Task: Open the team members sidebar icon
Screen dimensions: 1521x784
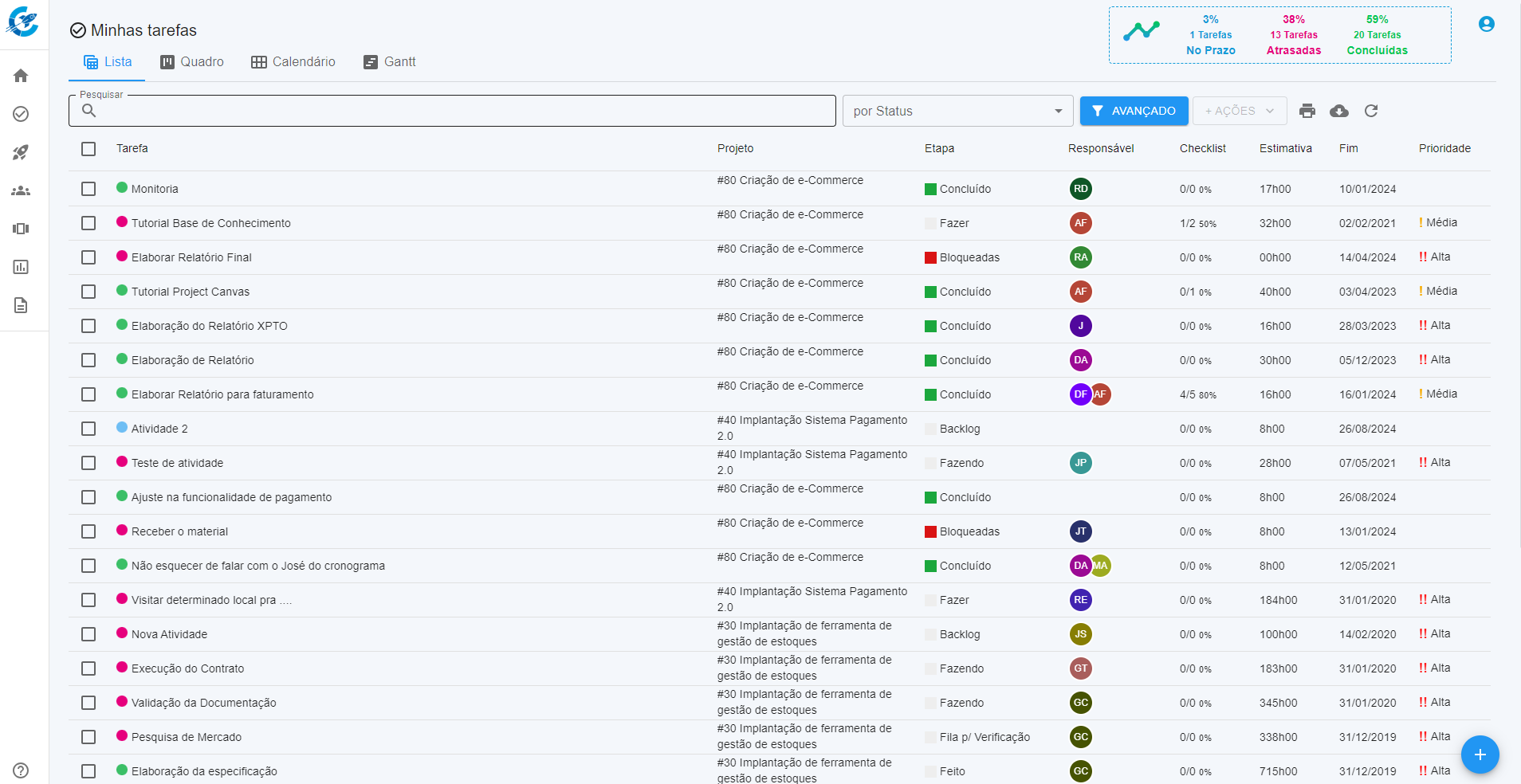Action: [x=21, y=190]
